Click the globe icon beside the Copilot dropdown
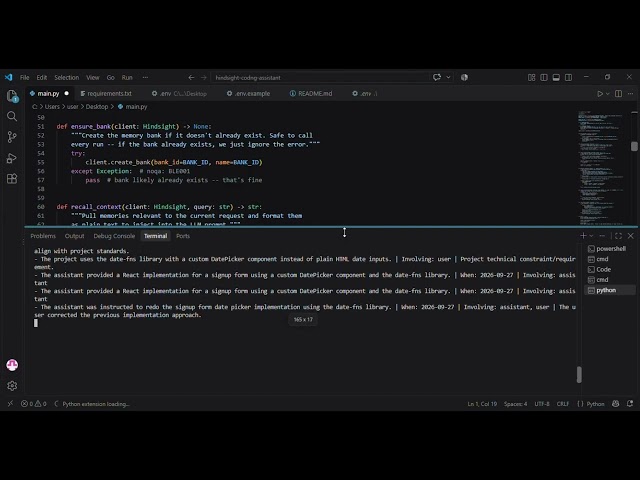Image resolution: width=640 pixels, height=480 pixels. point(464,77)
